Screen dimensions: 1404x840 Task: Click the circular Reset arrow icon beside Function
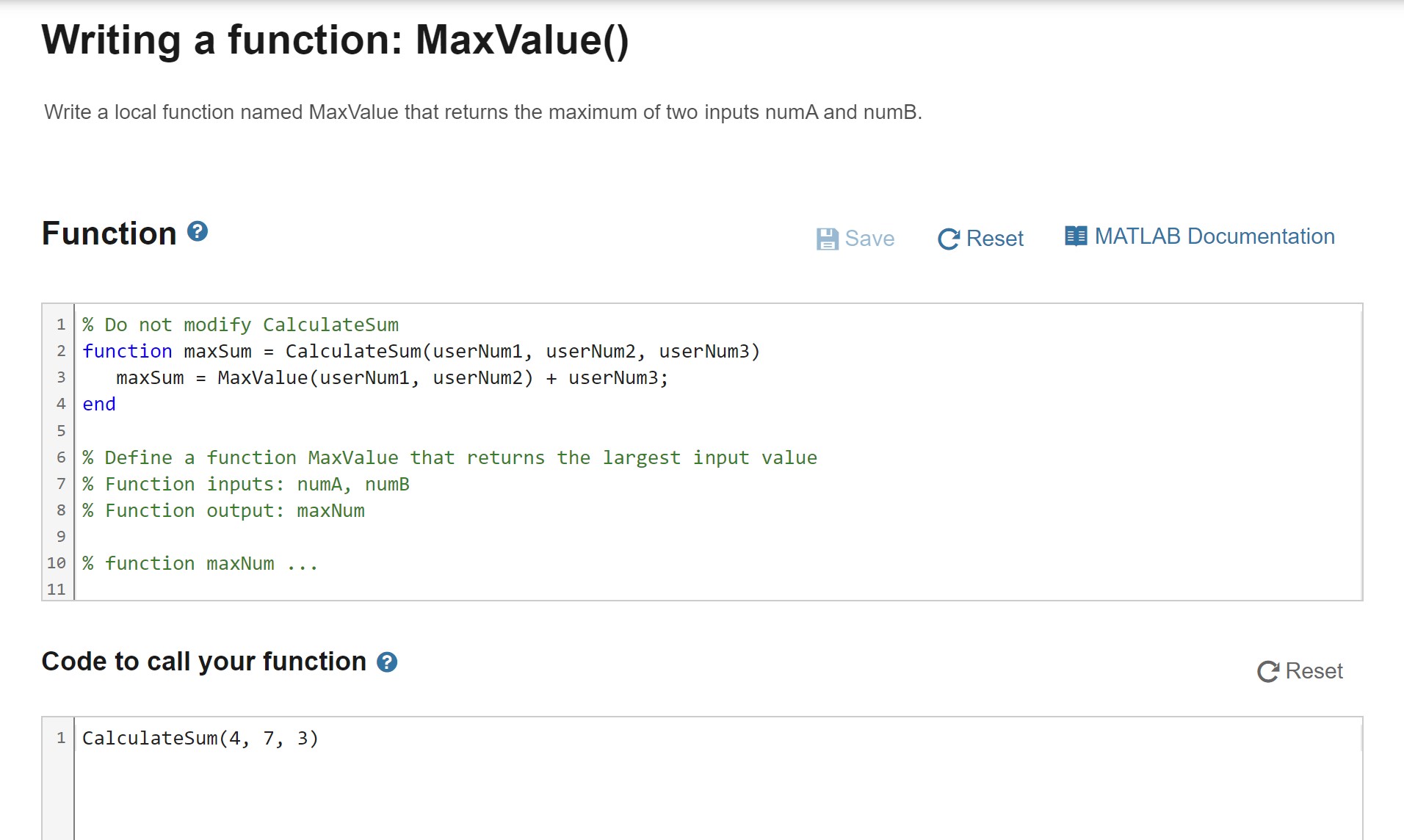(949, 238)
